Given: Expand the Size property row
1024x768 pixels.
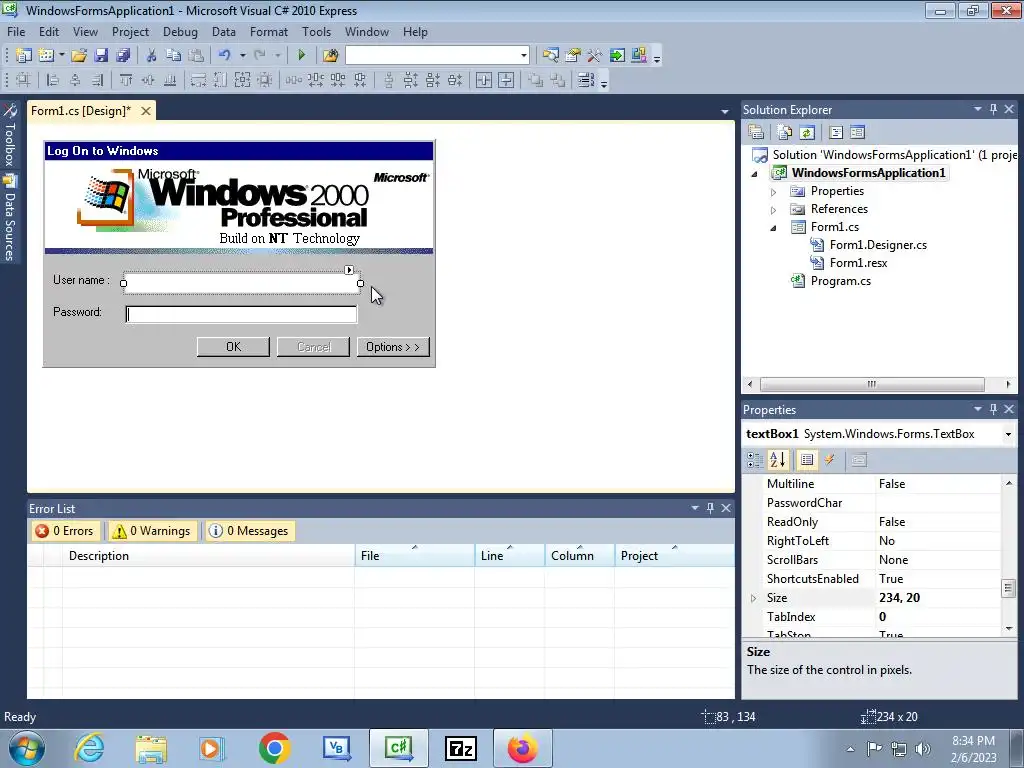Looking at the screenshot, I should 753,598.
